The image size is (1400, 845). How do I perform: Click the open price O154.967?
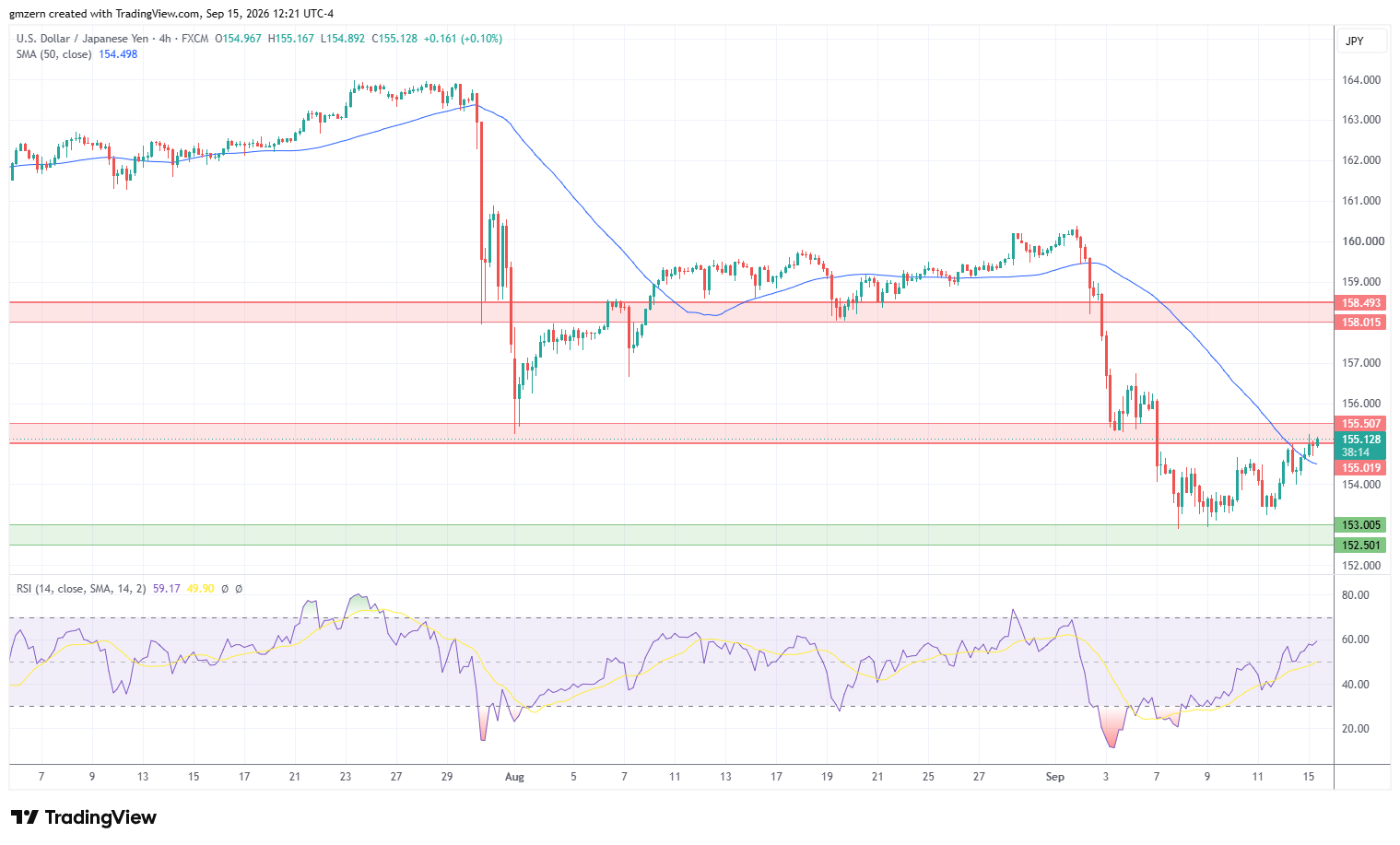pyautogui.click(x=238, y=39)
